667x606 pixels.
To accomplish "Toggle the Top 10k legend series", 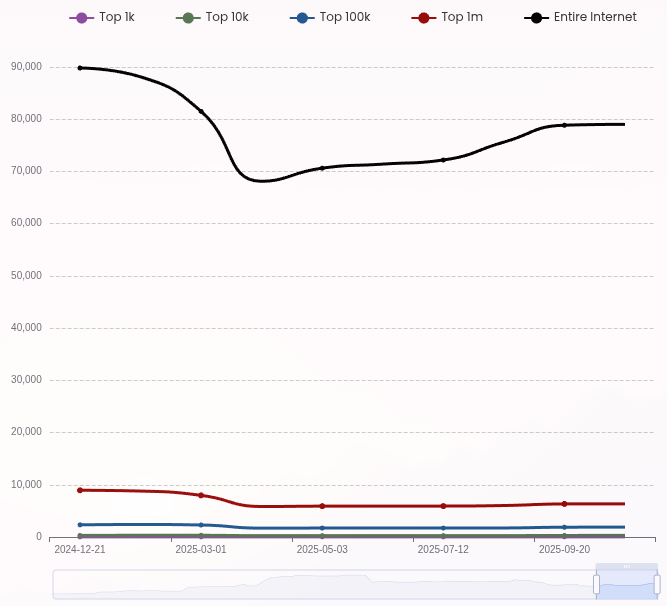I will [x=213, y=18].
